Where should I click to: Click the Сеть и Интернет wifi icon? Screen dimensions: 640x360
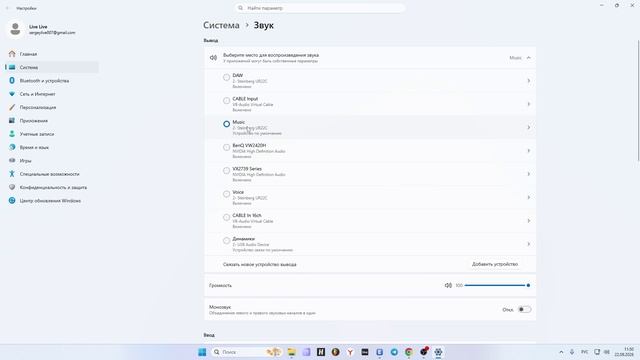click(12, 94)
